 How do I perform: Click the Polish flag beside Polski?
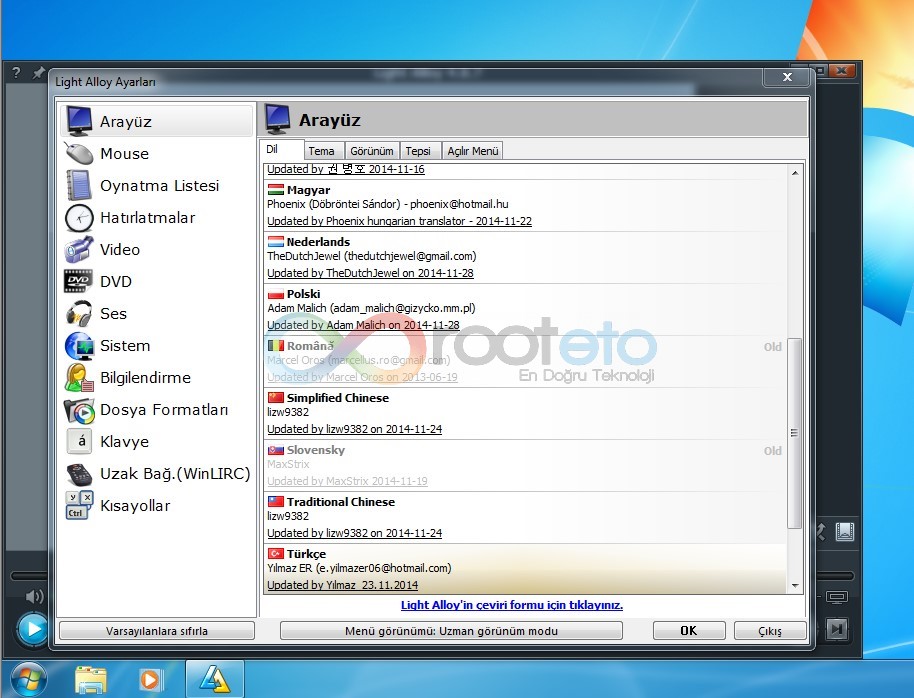pos(276,294)
